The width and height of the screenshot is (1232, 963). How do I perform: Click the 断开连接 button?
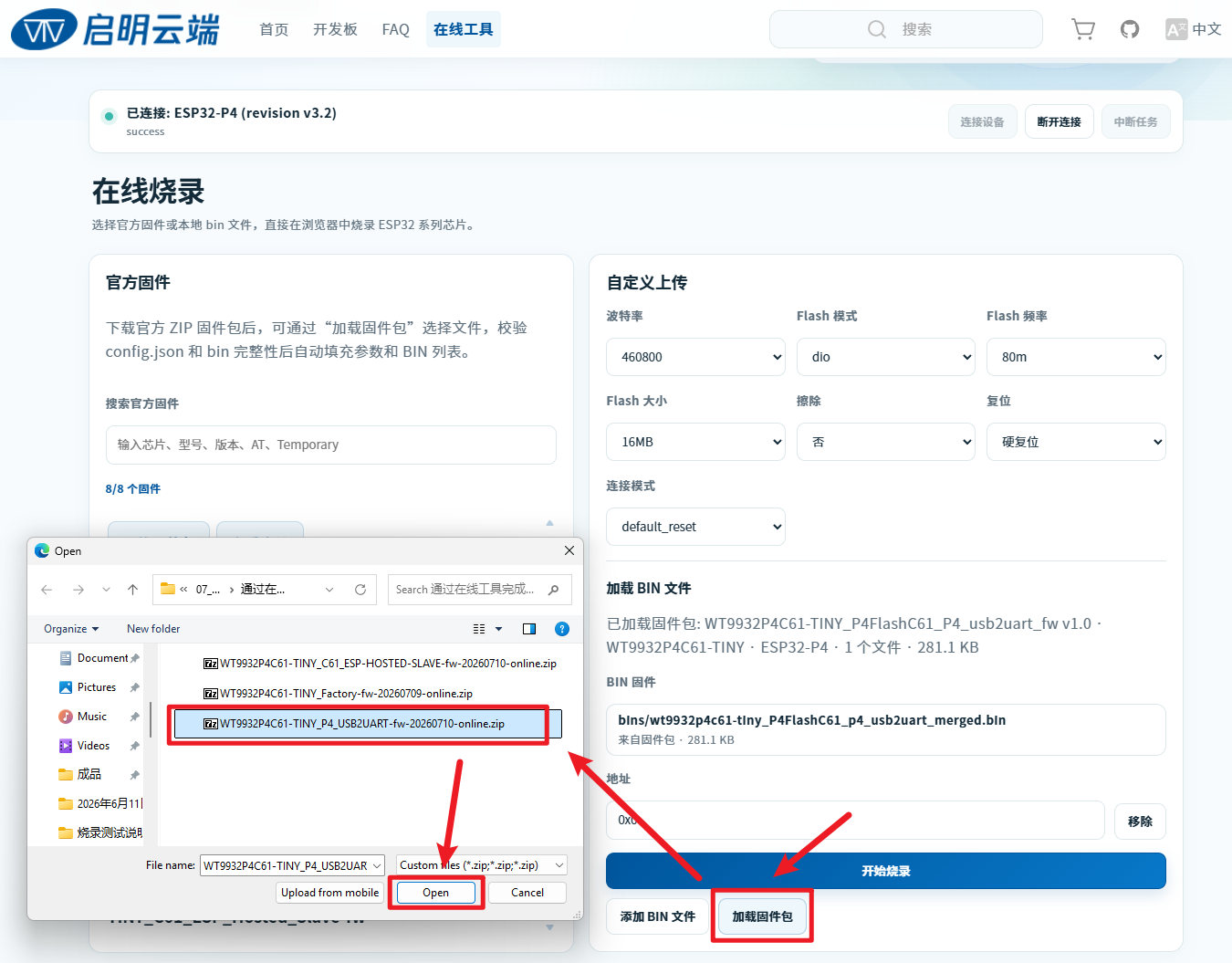pyautogui.click(x=1059, y=121)
